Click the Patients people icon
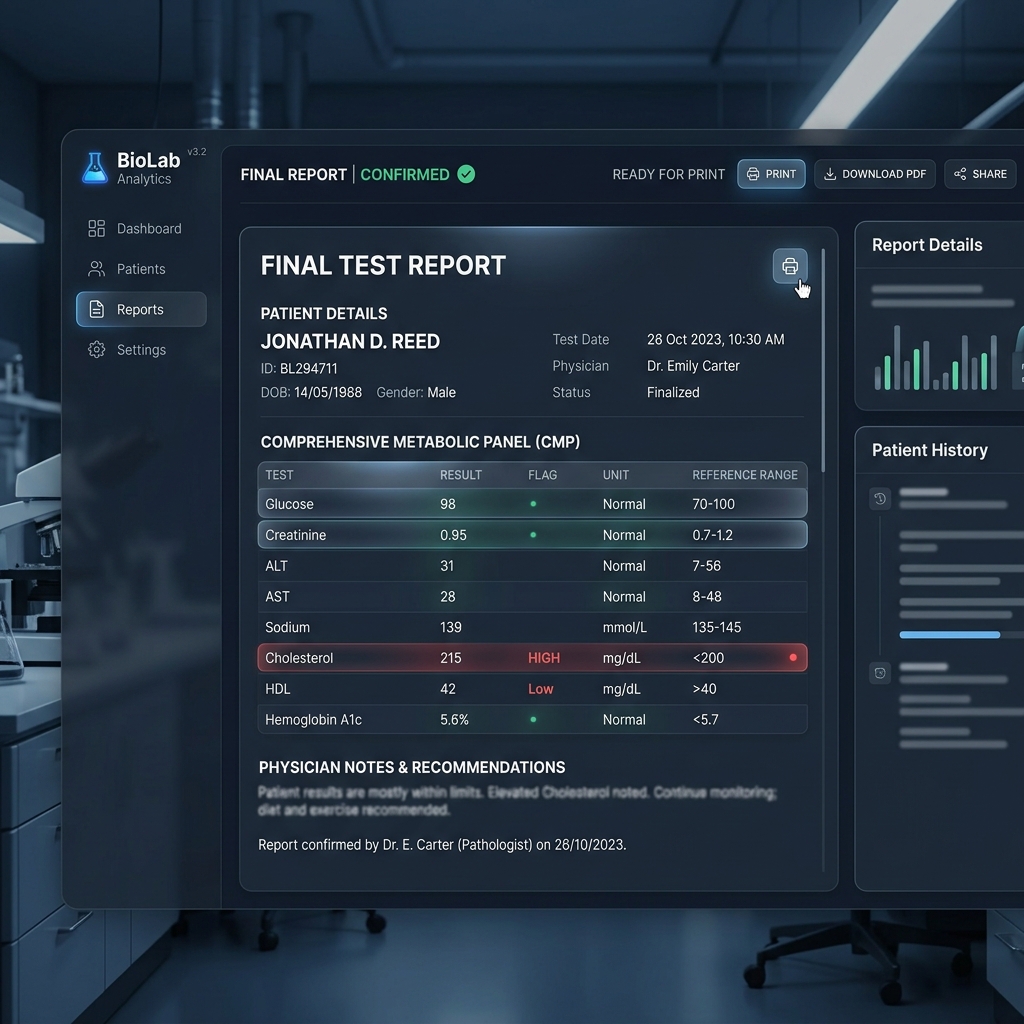The height and width of the screenshot is (1024, 1024). pos(97,269)
